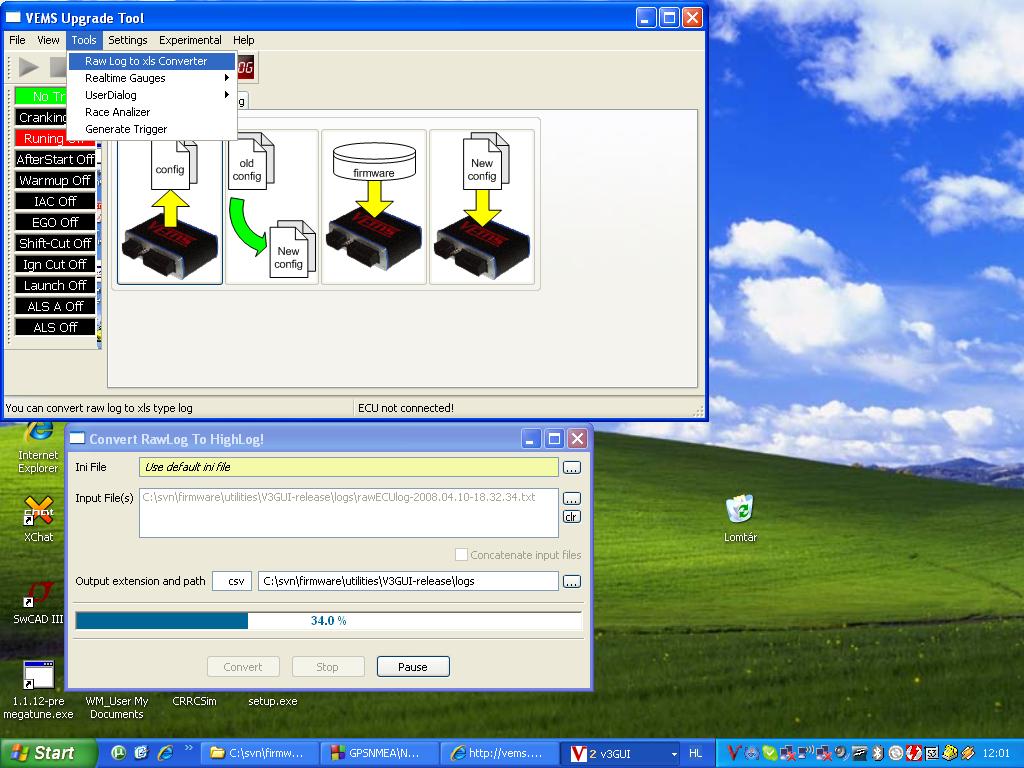Select Generate Trigger menu entry

pos(152,129)
